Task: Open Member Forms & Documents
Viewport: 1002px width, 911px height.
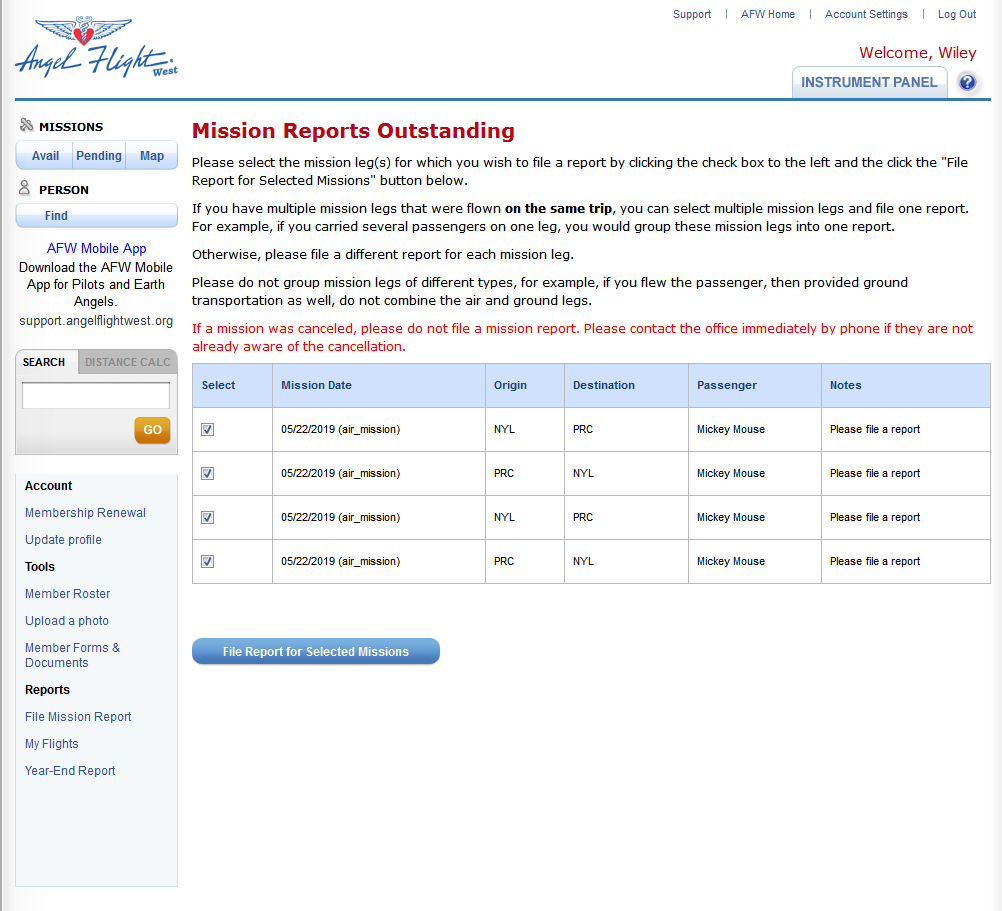Action: click(72, 655)
